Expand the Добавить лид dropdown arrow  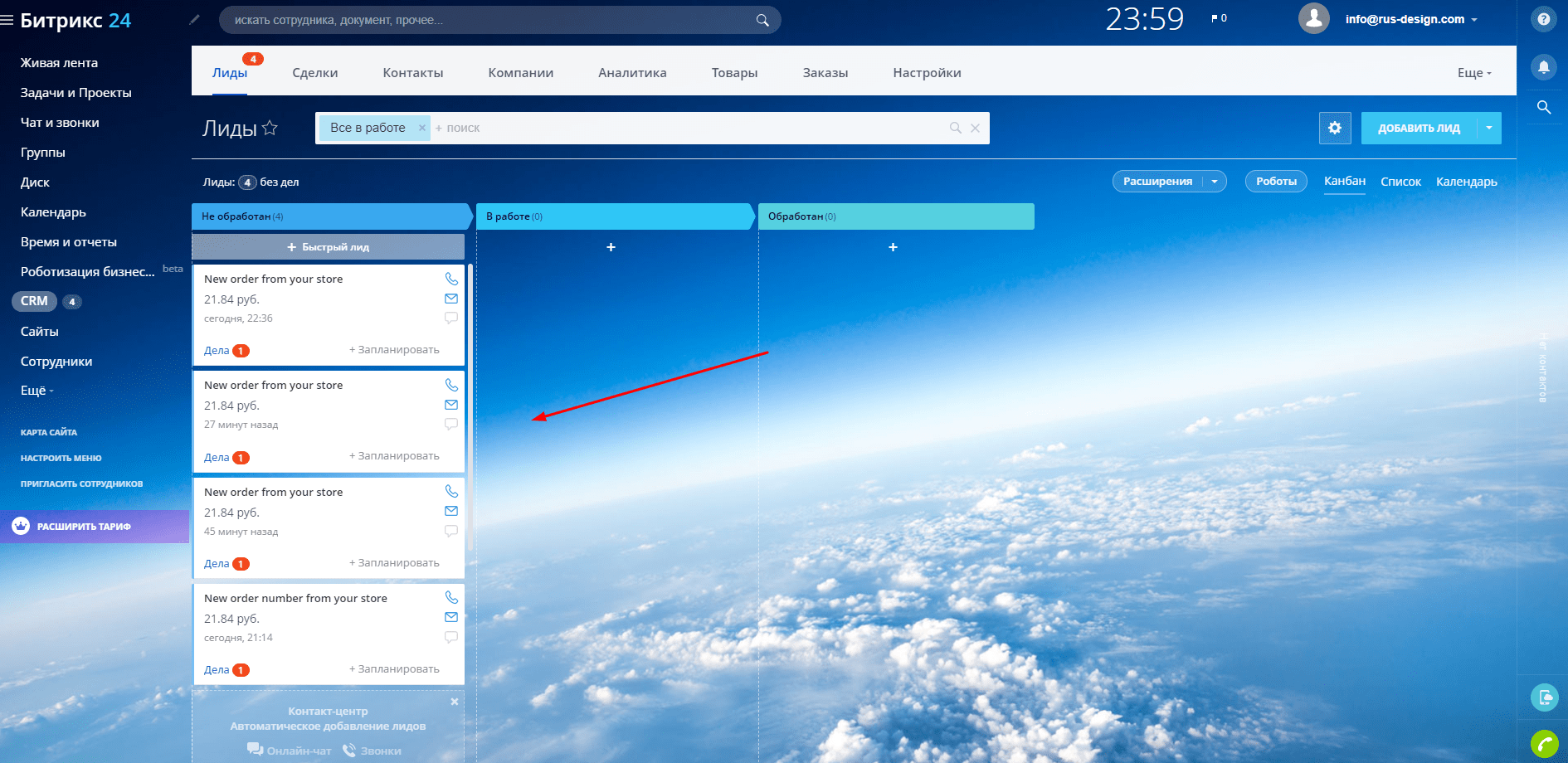(1489, 128)
